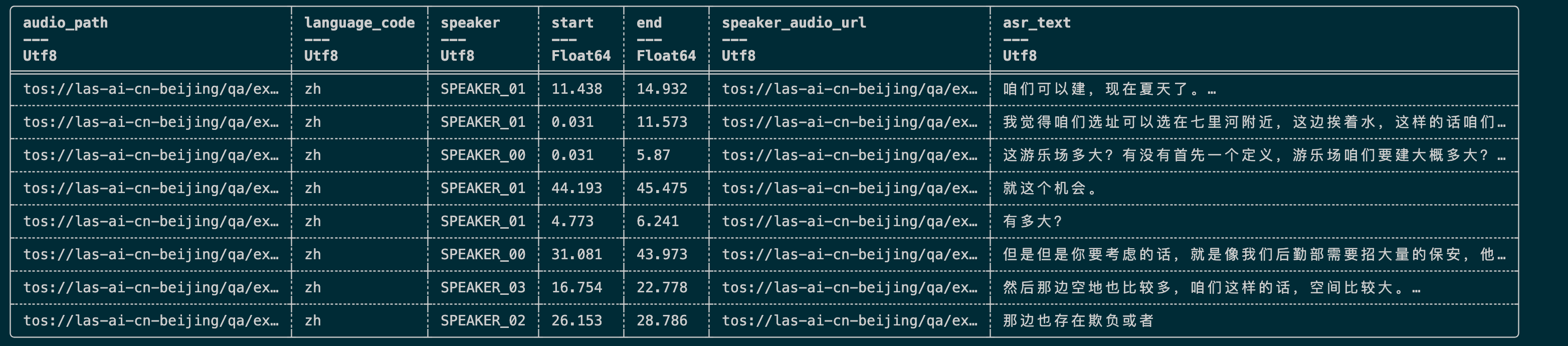Select the end time value 11.573
The height and width of the screenshot is (346, 1568).
coord(662,122)
